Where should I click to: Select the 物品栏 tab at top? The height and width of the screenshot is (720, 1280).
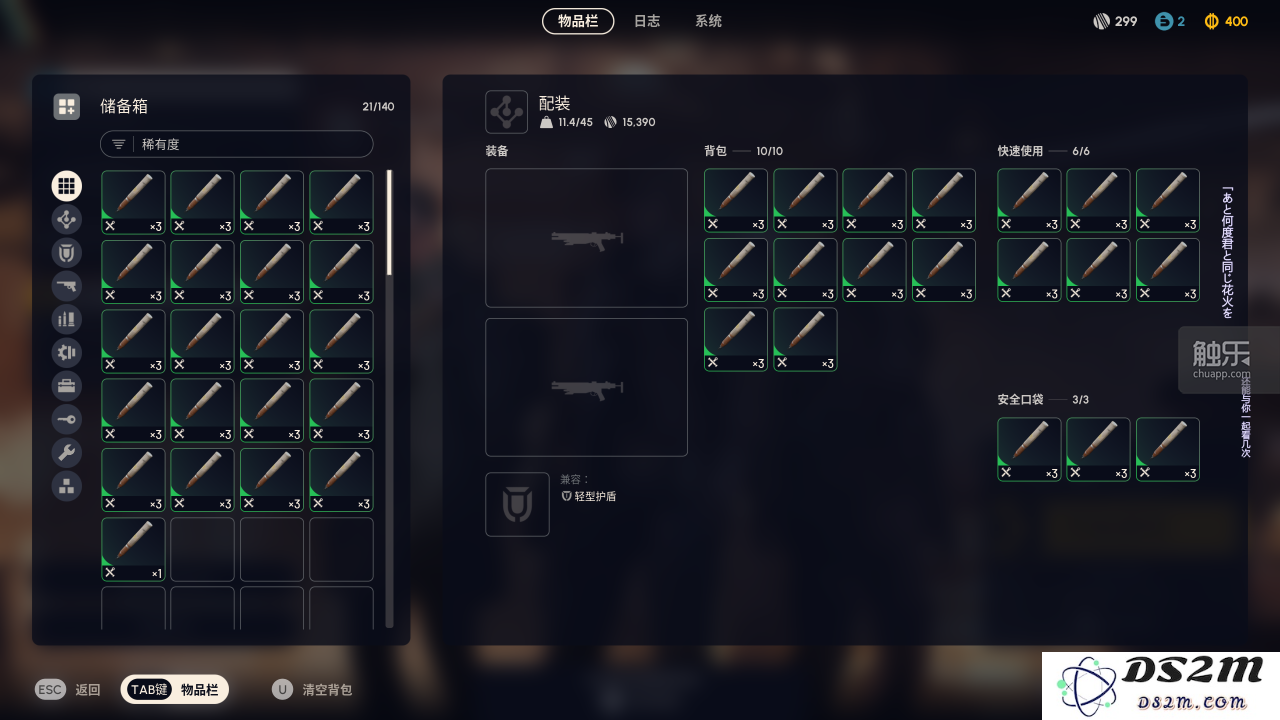(x=578, y=21)
